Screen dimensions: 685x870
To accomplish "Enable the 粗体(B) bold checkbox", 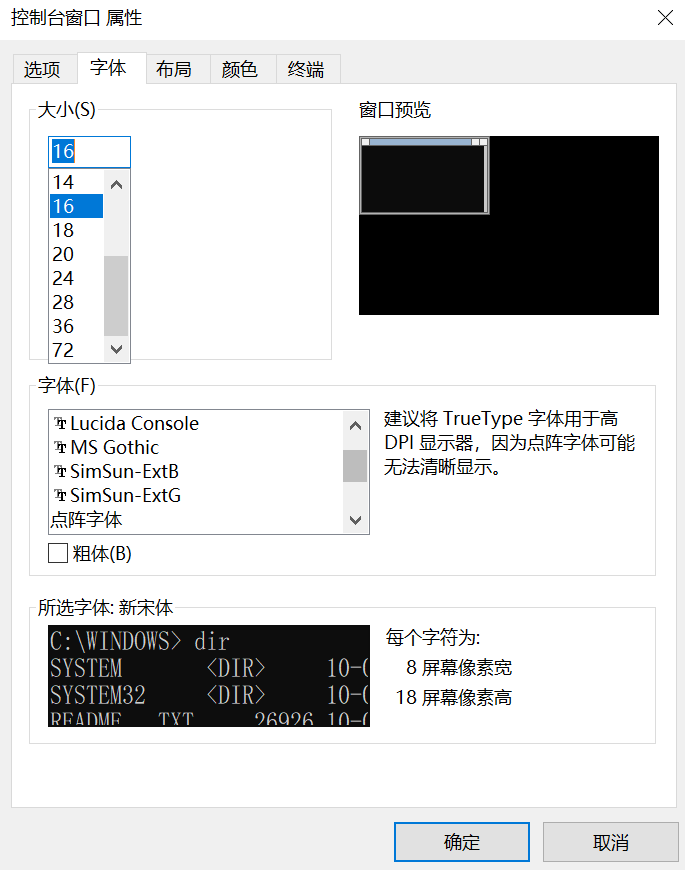I will tap(58, 553).
